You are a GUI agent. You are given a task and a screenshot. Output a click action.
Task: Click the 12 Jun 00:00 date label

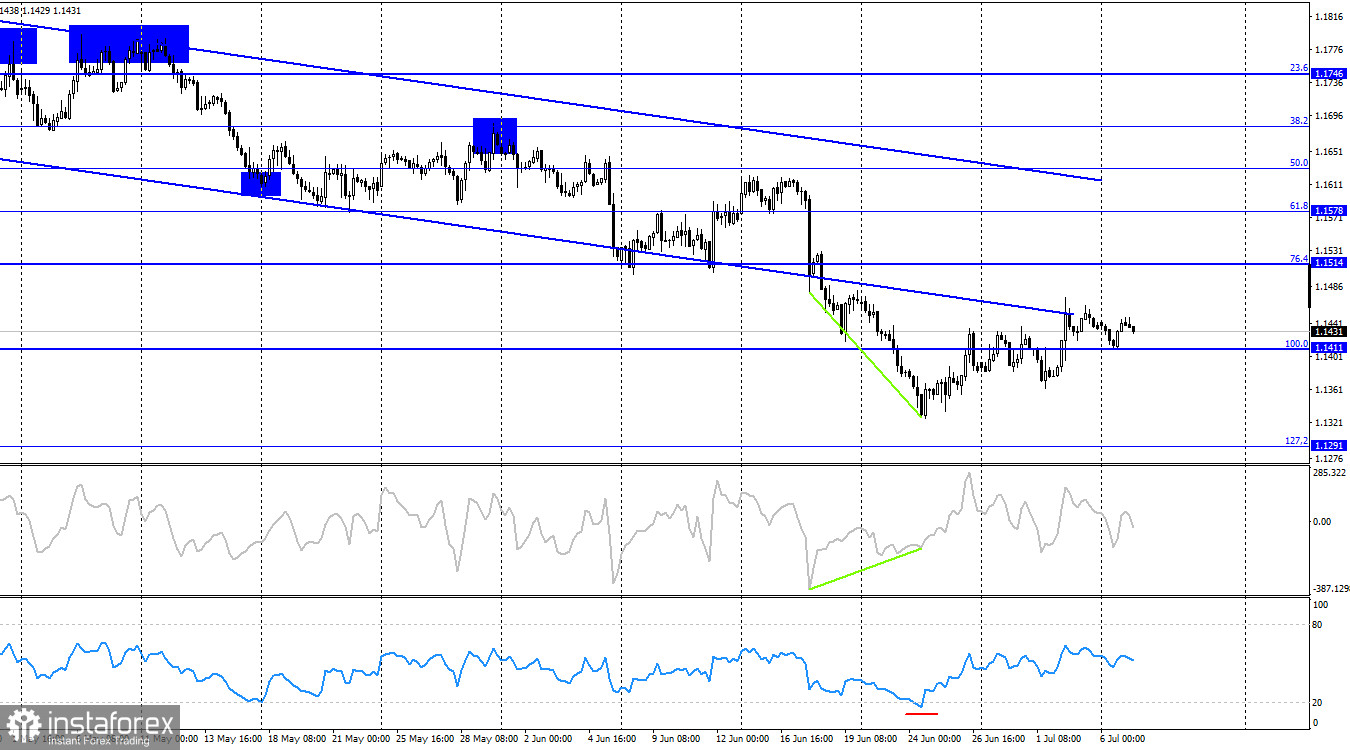pyautogui.click(x=743, y=739)
